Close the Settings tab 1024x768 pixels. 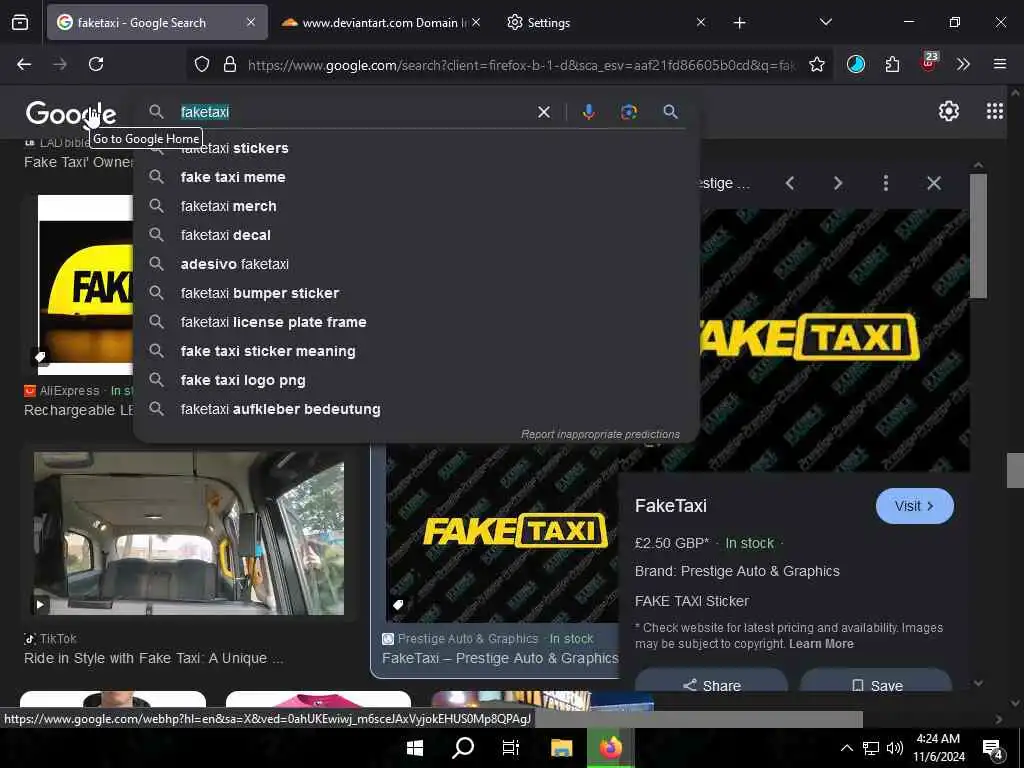point(701,23)
